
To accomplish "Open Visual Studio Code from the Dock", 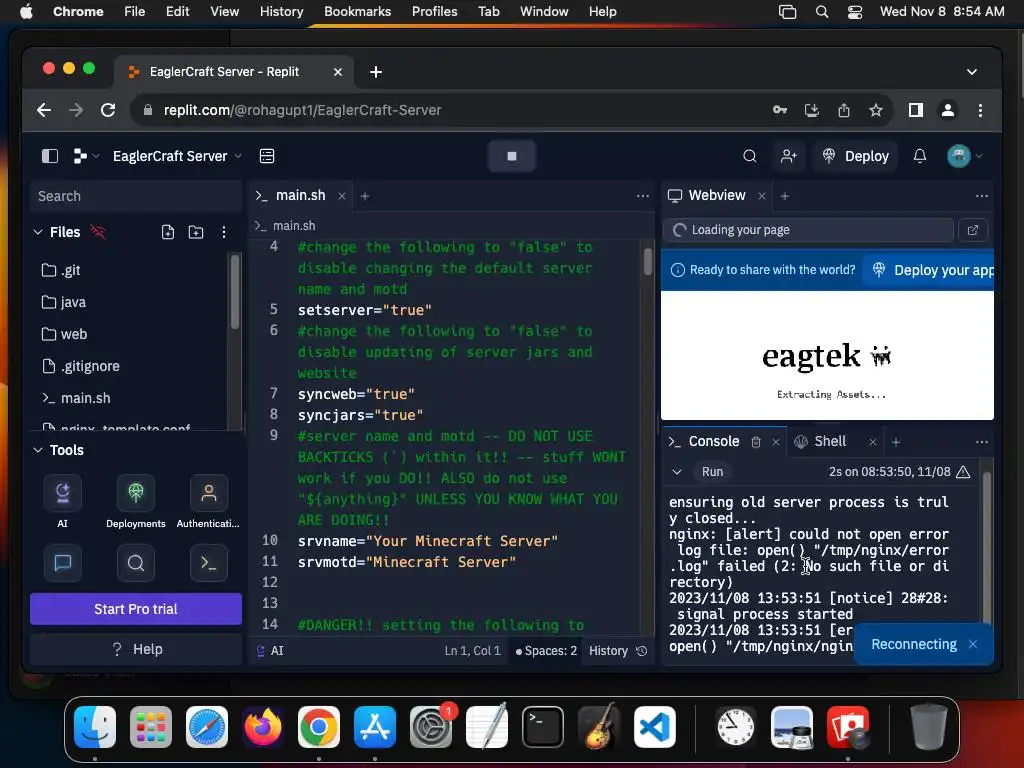I will [654, 727].
